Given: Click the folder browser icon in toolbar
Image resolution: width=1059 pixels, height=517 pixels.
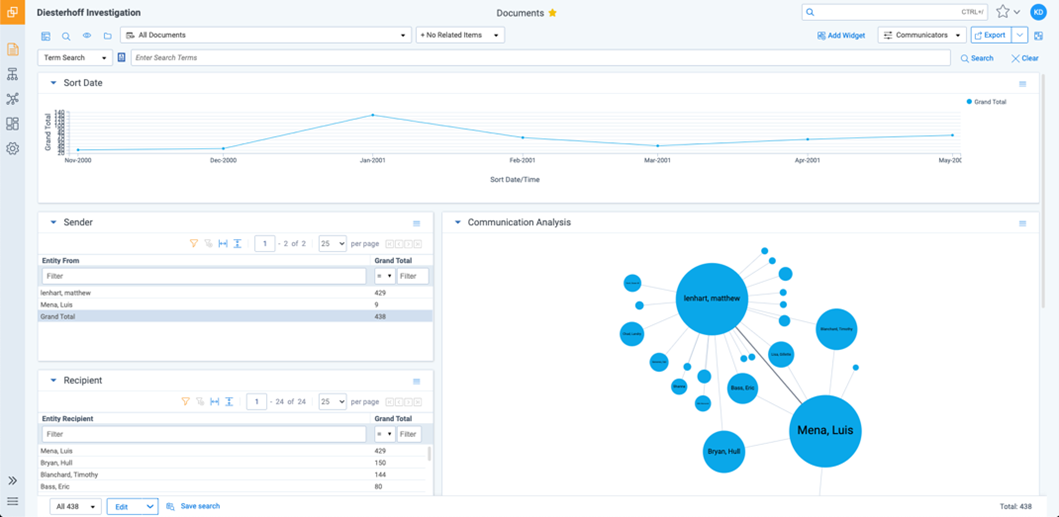Looking at the screenshot, I should click(107, 36).
